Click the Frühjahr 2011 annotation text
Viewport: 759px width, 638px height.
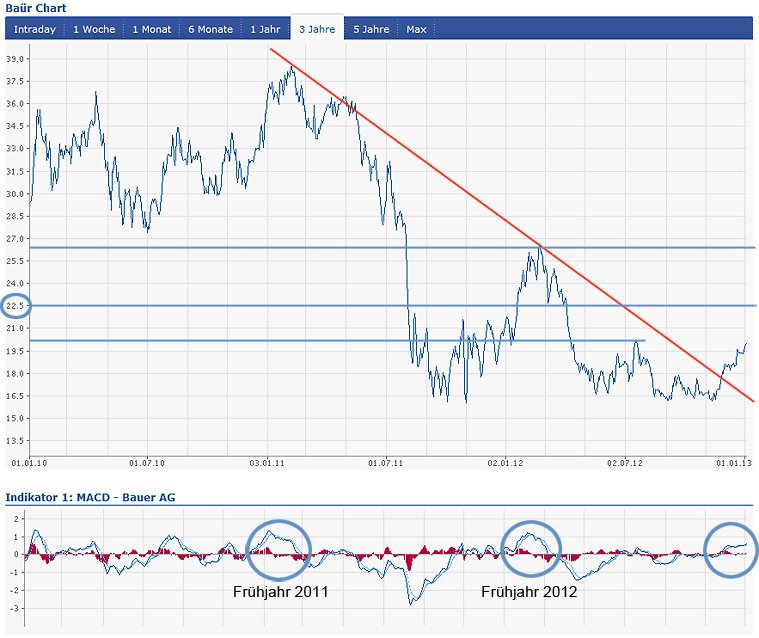pyautogui.click(x=281, y=592)
